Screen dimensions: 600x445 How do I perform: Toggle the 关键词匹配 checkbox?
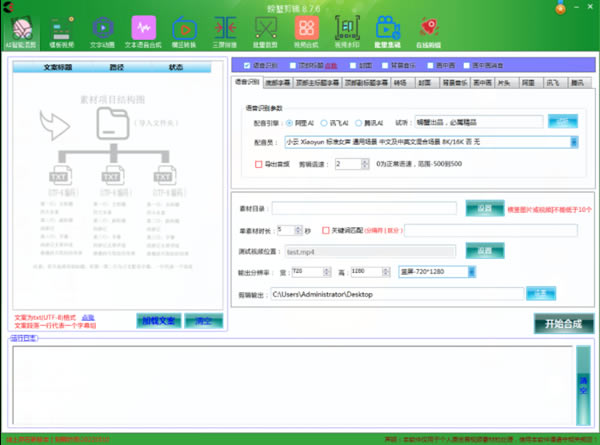tap(325, 229)
